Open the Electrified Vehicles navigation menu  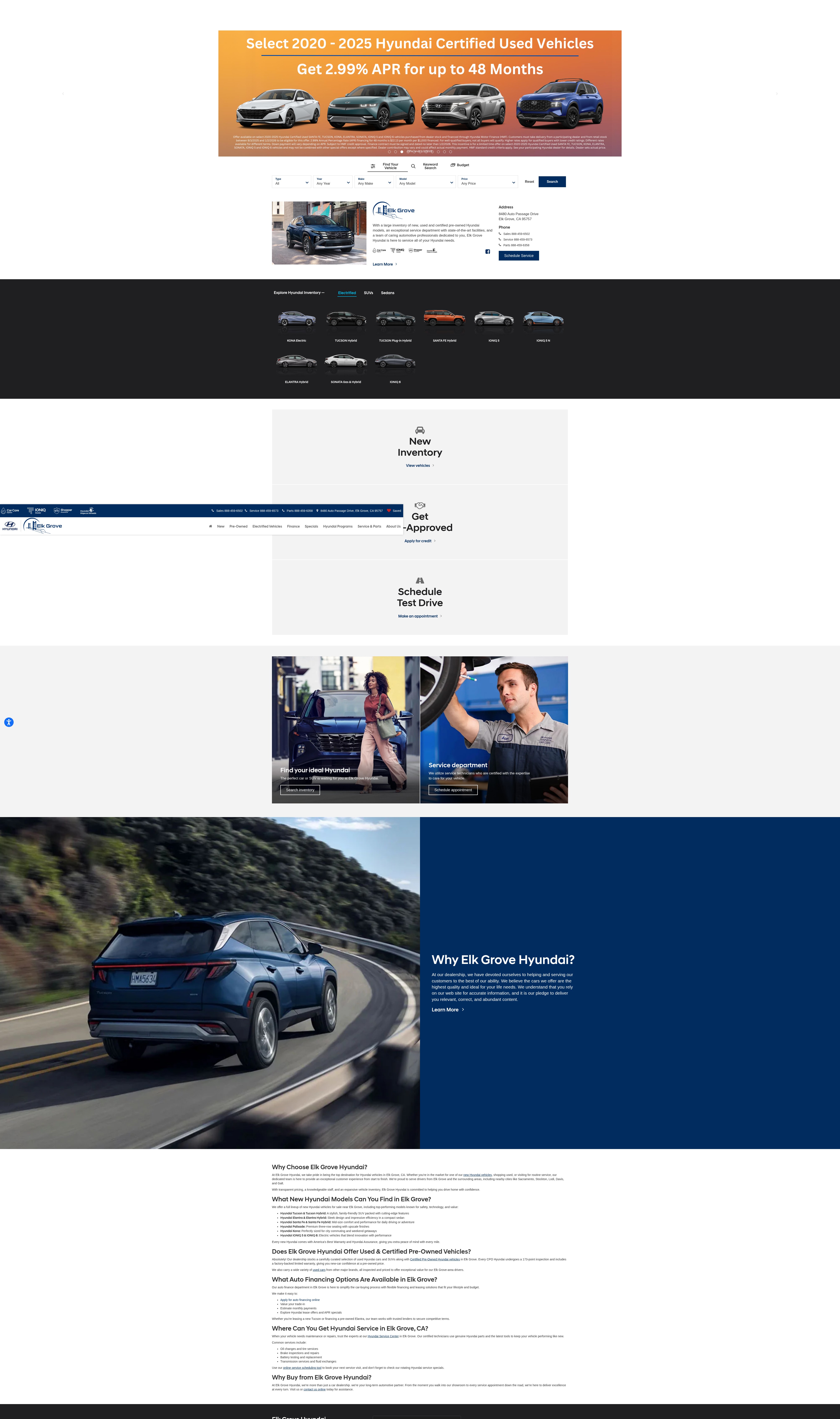pyautogui.click(x=267, y=527)
